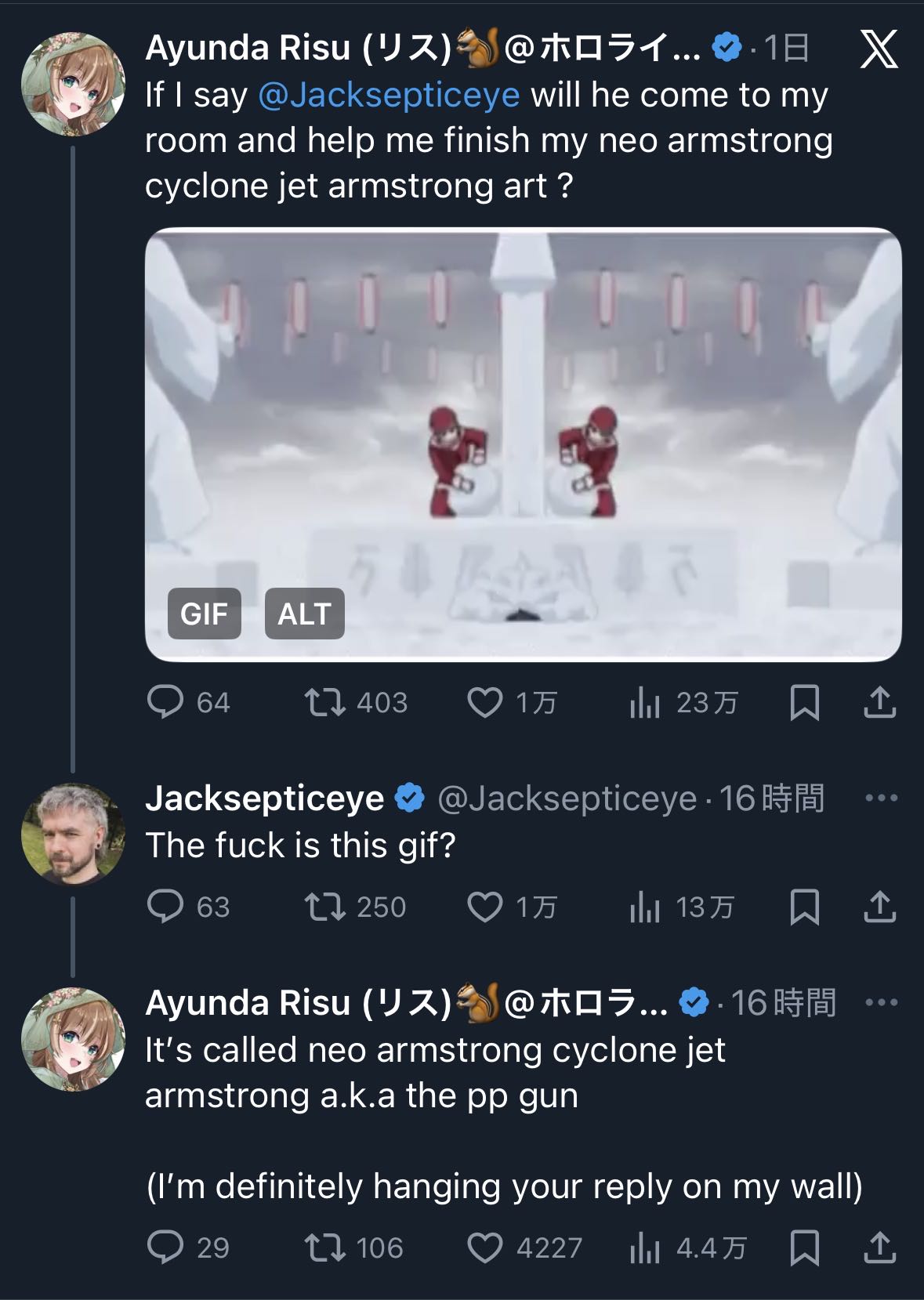Reply to Ayunda Risu's first tweet
The image size is (924, 1300).
coord(165,702)
